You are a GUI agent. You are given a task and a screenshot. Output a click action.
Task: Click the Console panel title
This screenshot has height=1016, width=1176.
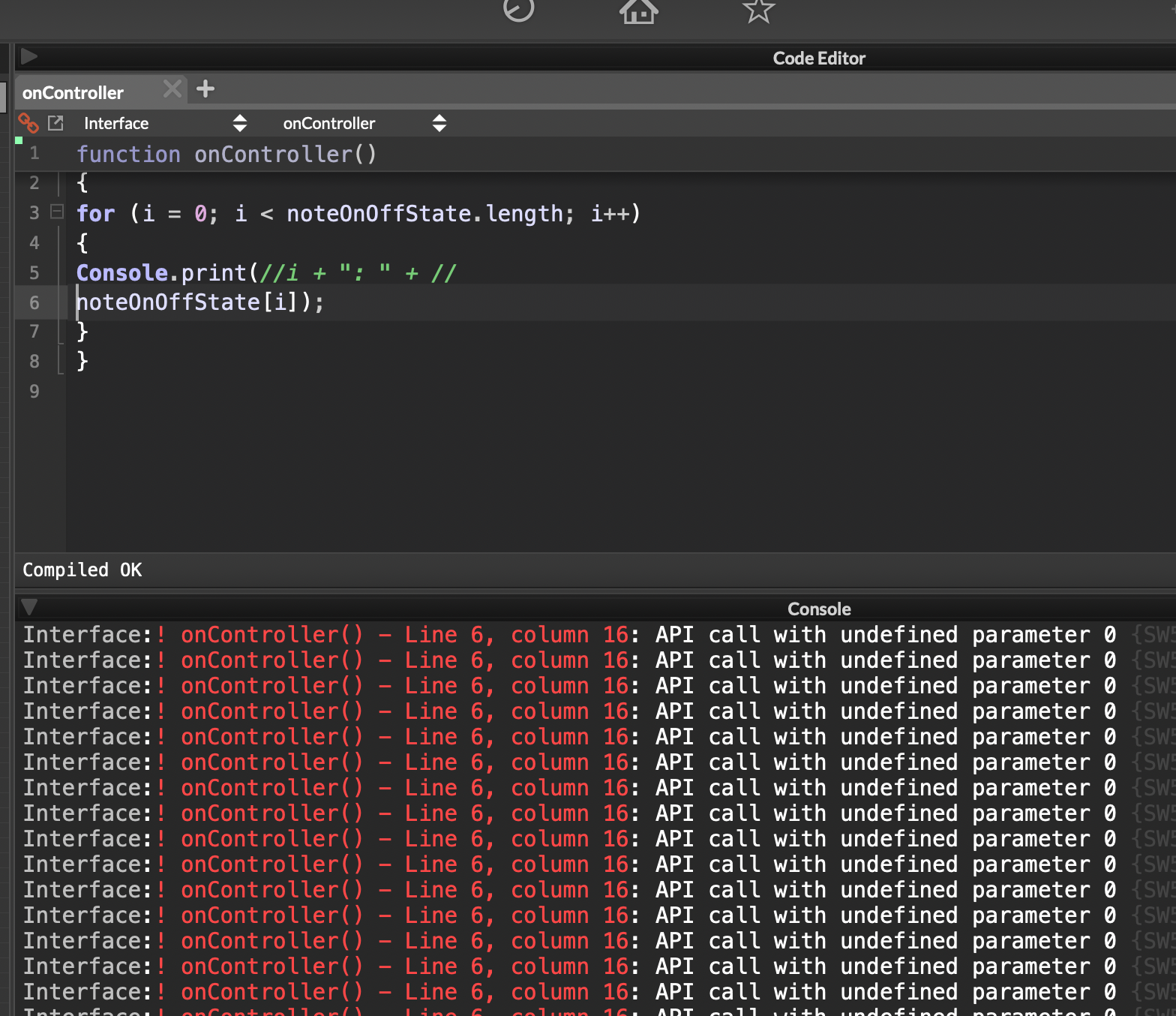click(819, 609)
